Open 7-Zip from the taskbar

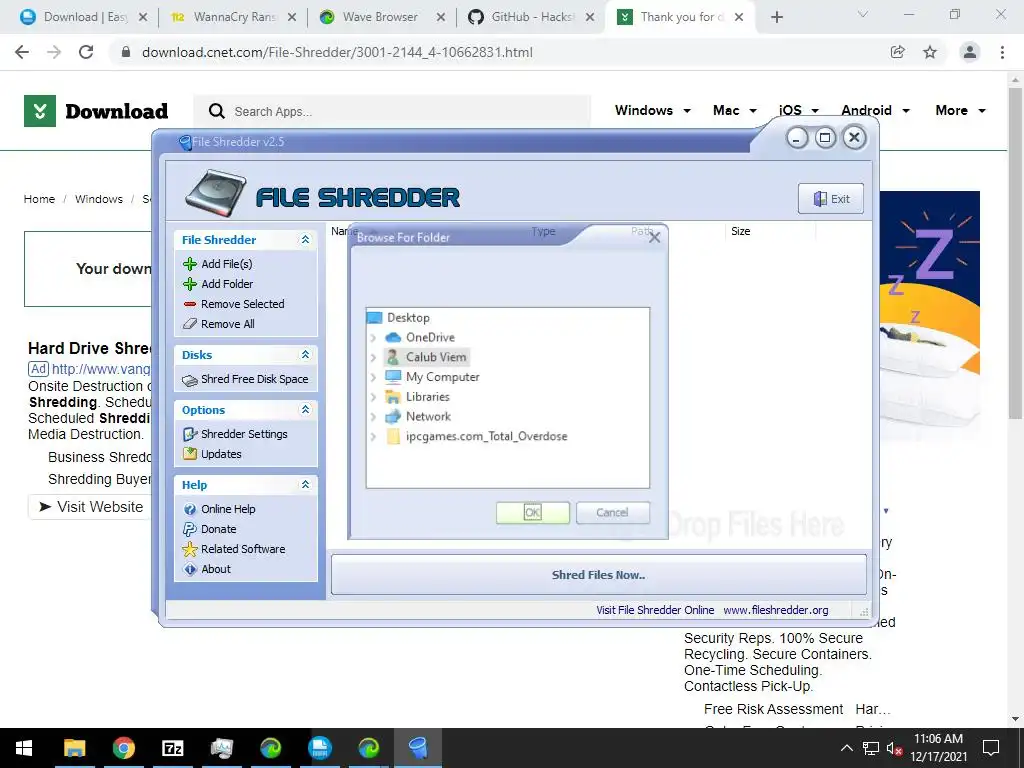pyautogui.click(x=172, y=748)
